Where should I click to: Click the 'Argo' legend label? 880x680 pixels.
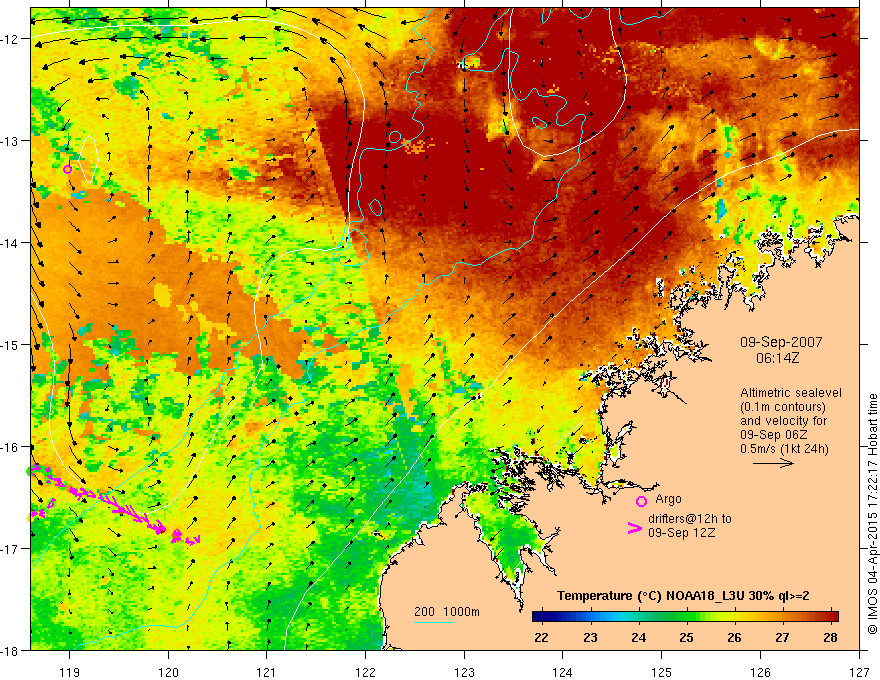pos(668,499)
